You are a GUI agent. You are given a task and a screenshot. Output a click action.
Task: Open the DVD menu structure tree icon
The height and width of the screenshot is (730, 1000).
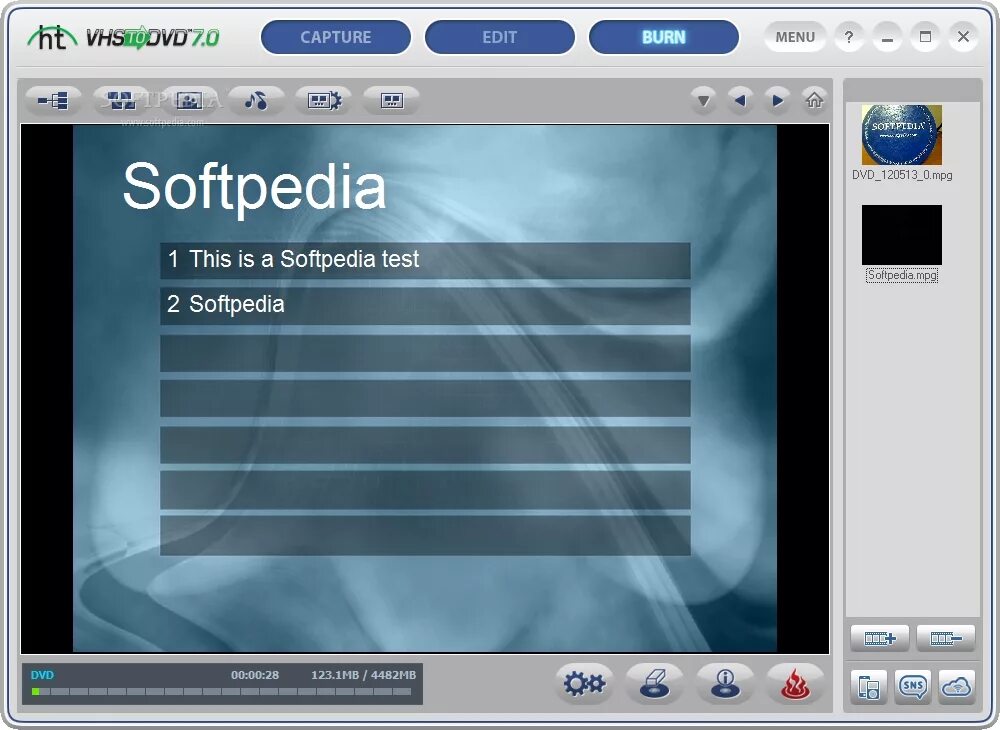(53, 100)
